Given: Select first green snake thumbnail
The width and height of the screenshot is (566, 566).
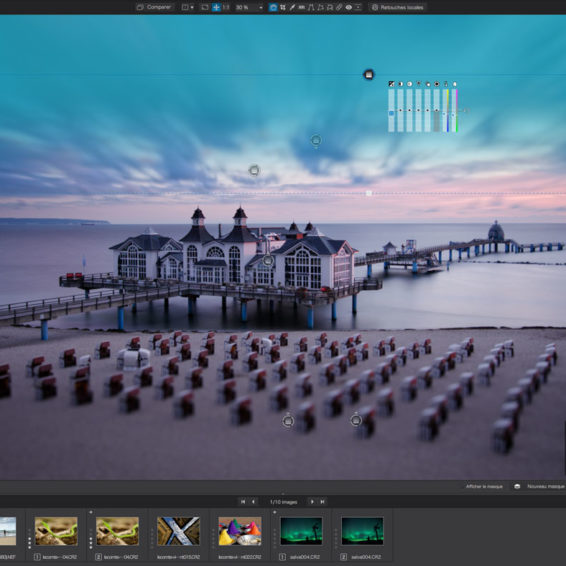Looking at the screenshot, I should pos(56,531).
